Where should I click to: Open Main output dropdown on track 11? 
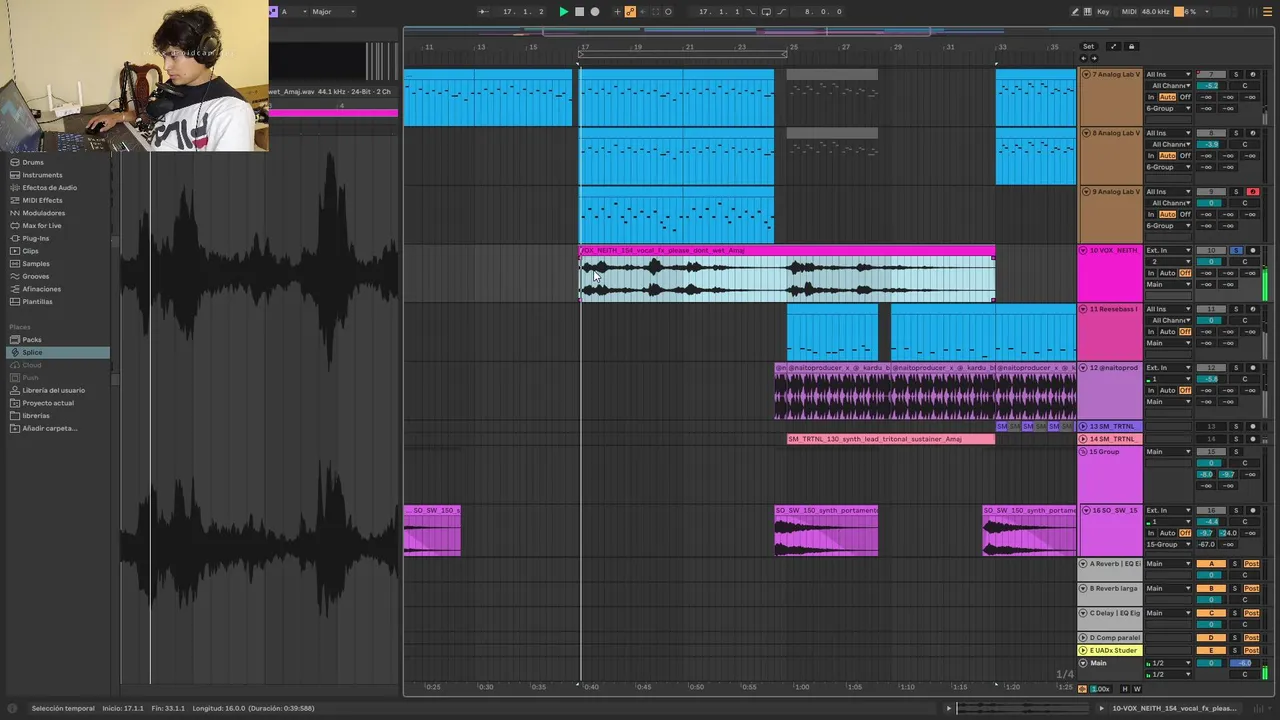1168,343
